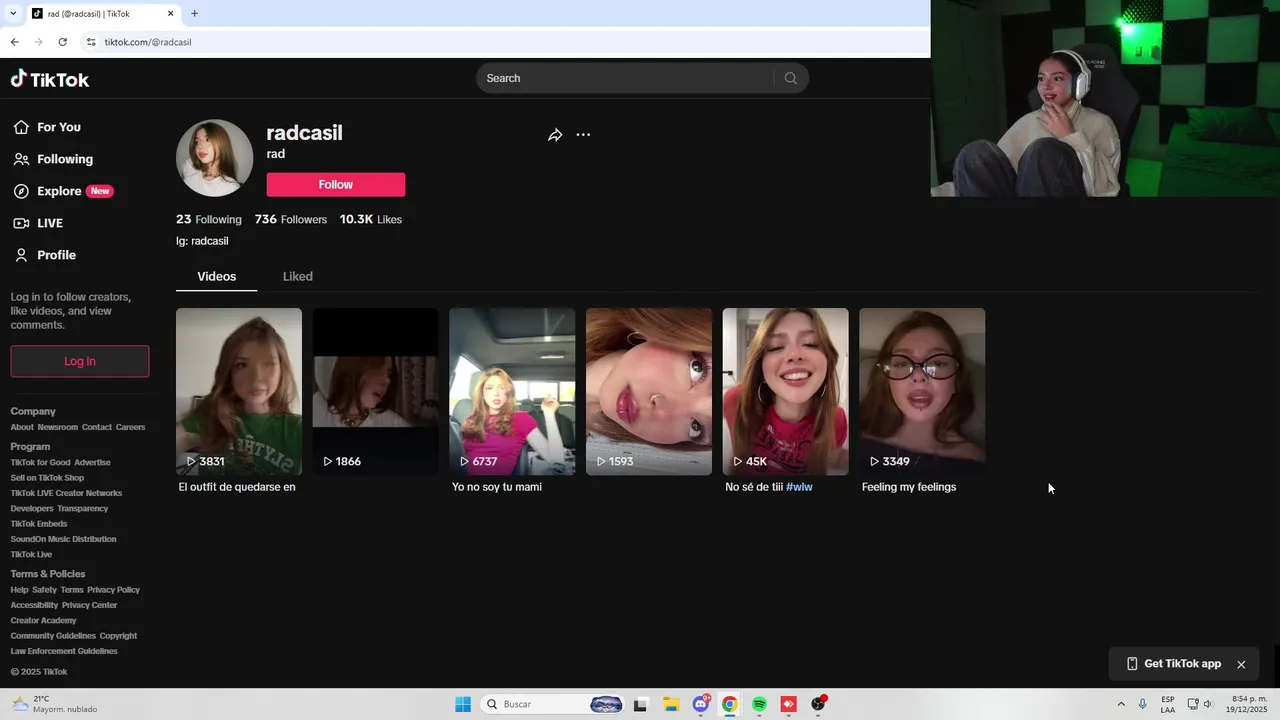Open Task View on the taskbar
This screenshot has height=720, width=1280.
click(x=641, y=704)
